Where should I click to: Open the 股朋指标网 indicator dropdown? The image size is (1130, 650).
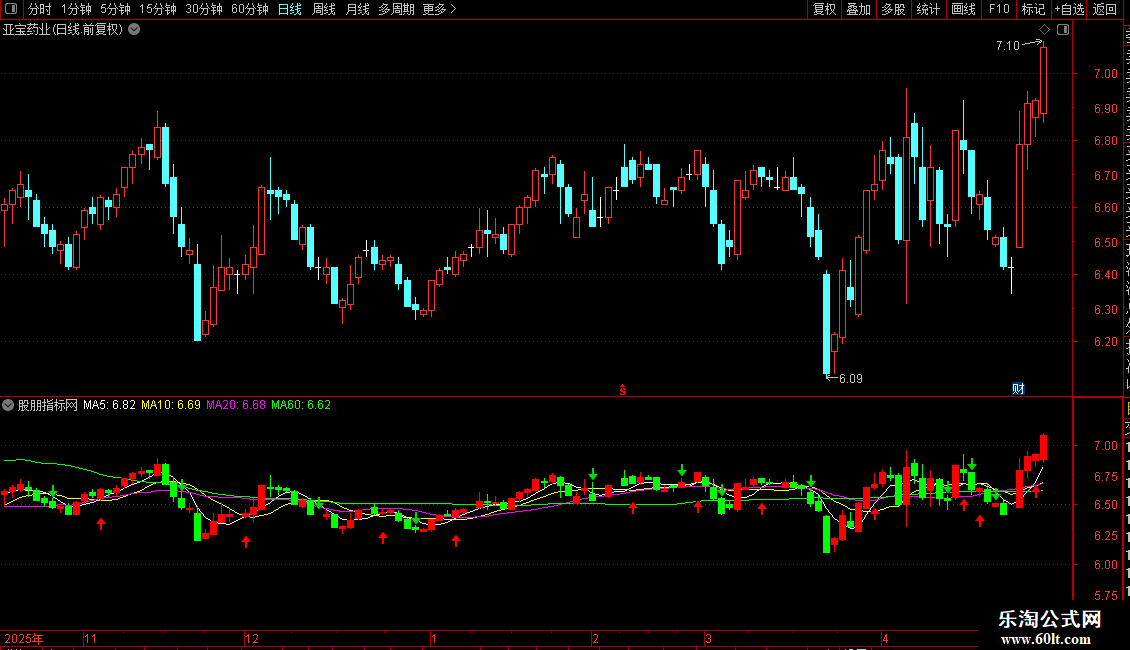[8, 405]
